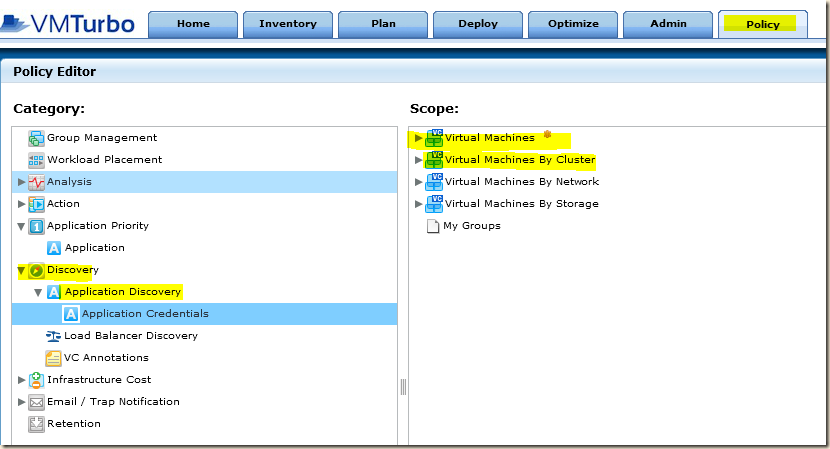
Task: Click the Application Priority number icon
Action: pyautogui.click(x=36, y=226)
